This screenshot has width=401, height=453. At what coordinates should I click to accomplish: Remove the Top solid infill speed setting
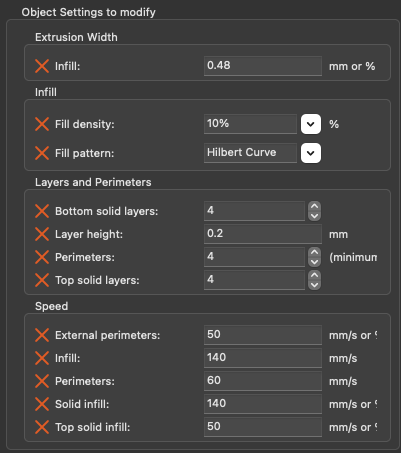42,427
